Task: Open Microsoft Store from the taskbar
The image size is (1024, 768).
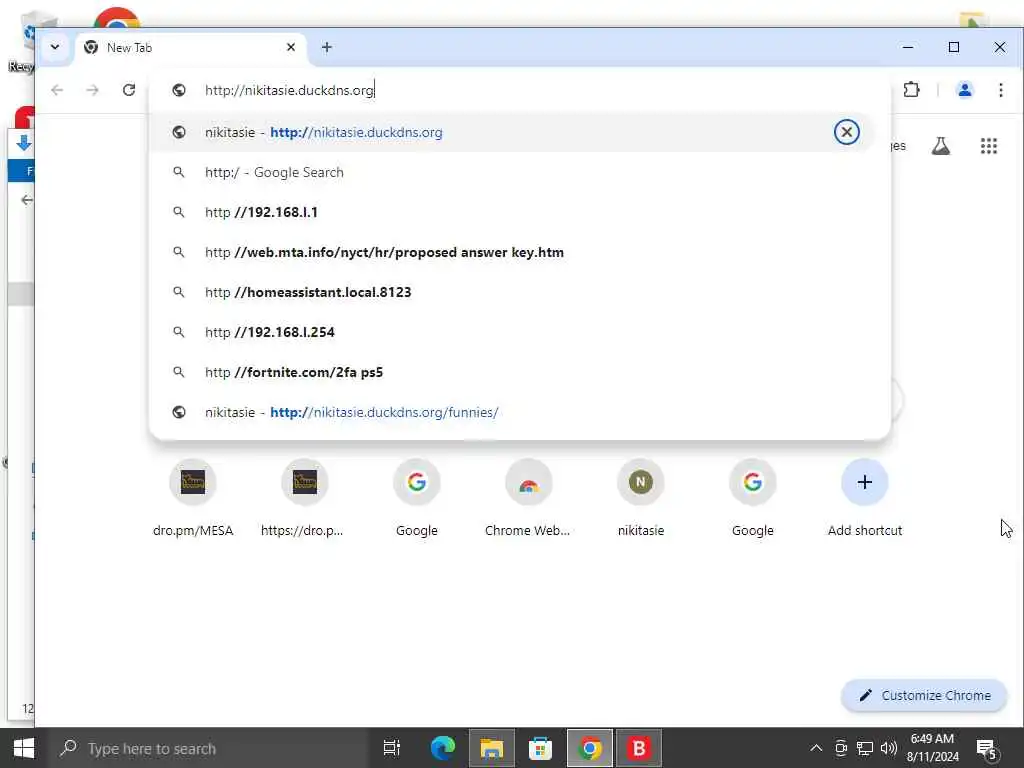Action: coord(540,748)
